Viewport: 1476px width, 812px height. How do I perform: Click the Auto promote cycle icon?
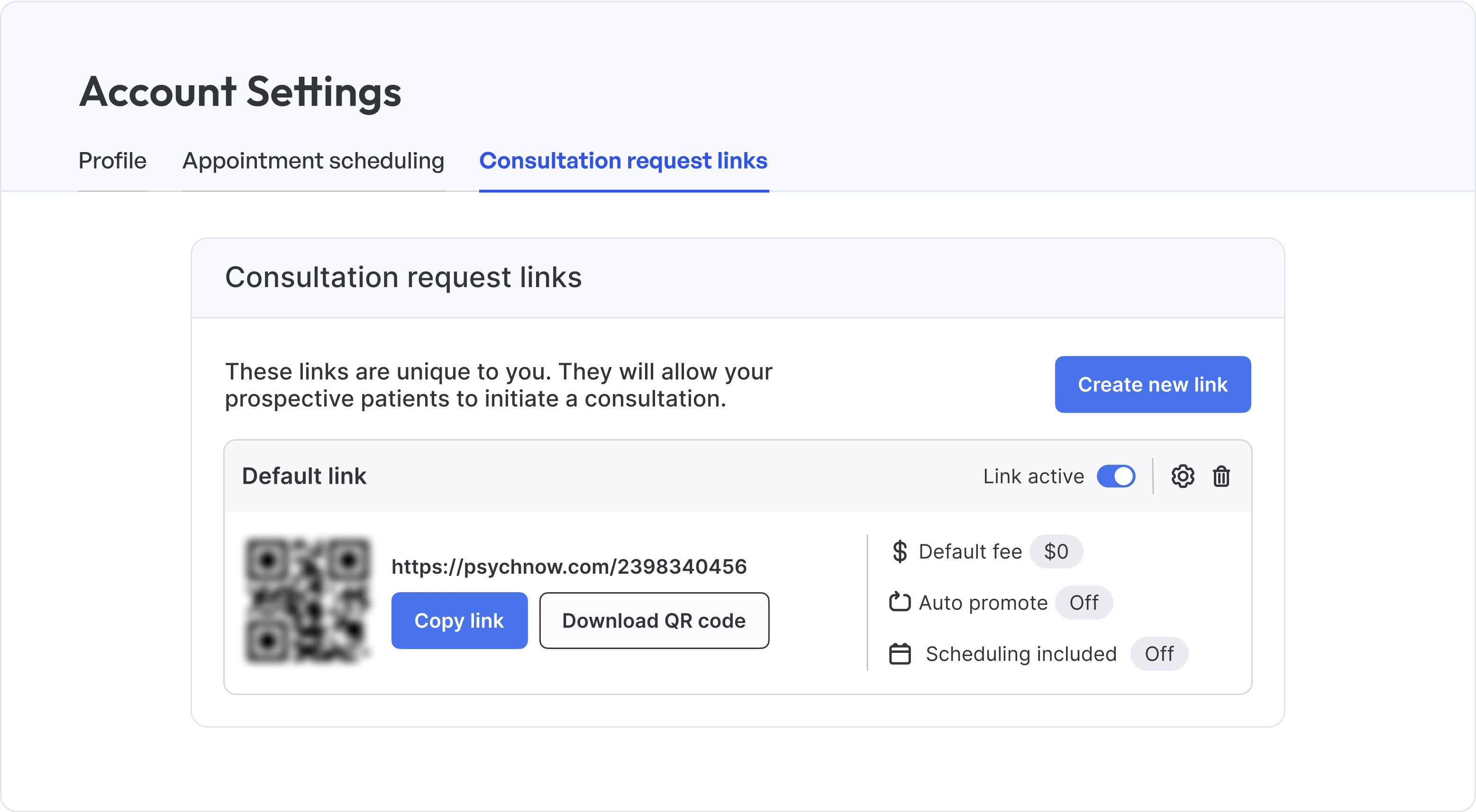coord(900,603)
